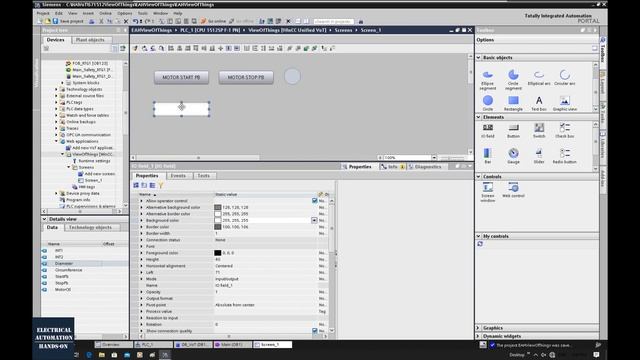Screen dimensions: 640x360
Task: Open the Project menu
Action: point(43,13)
